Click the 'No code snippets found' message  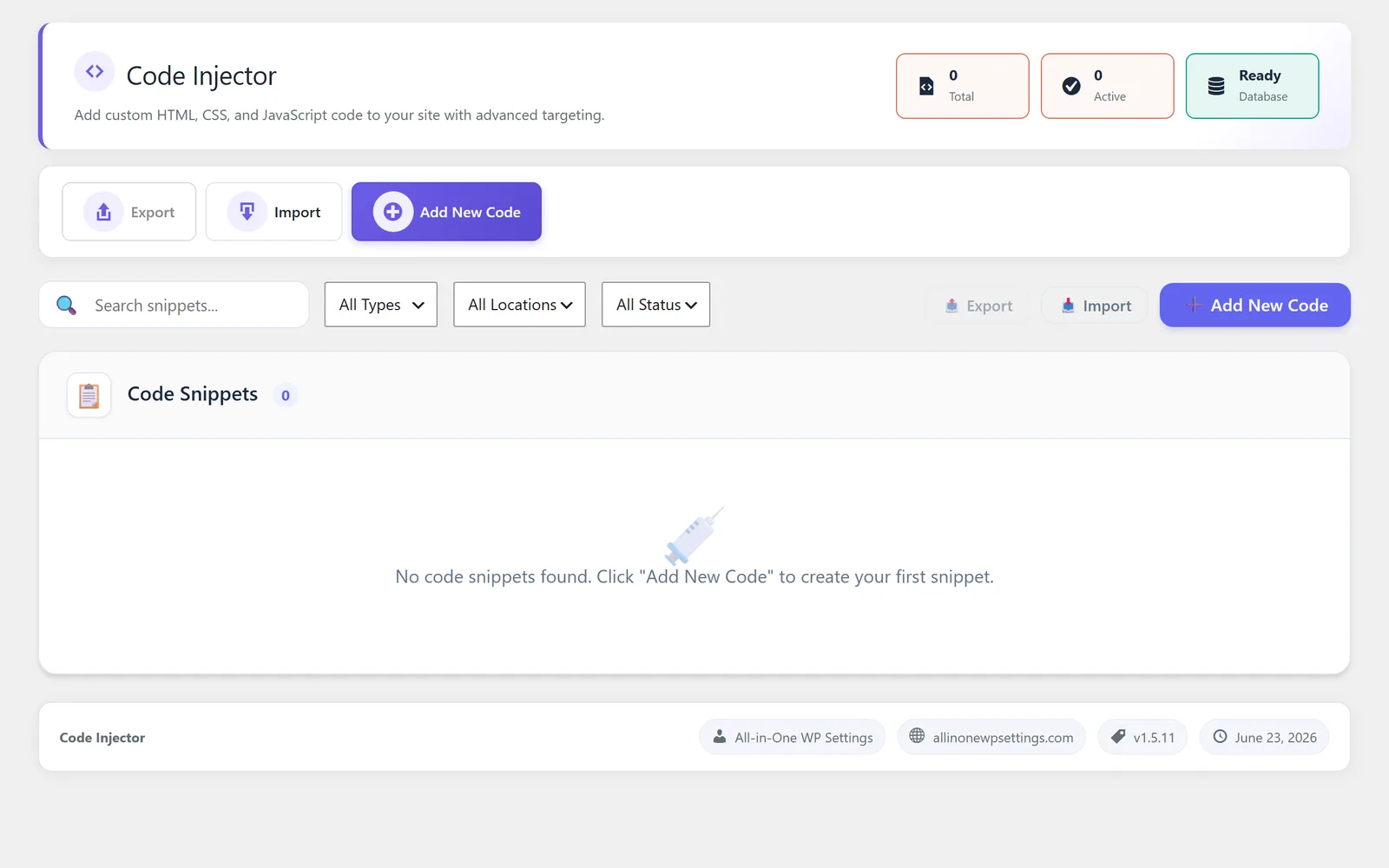pyautogui.click(x=694, y=577)
